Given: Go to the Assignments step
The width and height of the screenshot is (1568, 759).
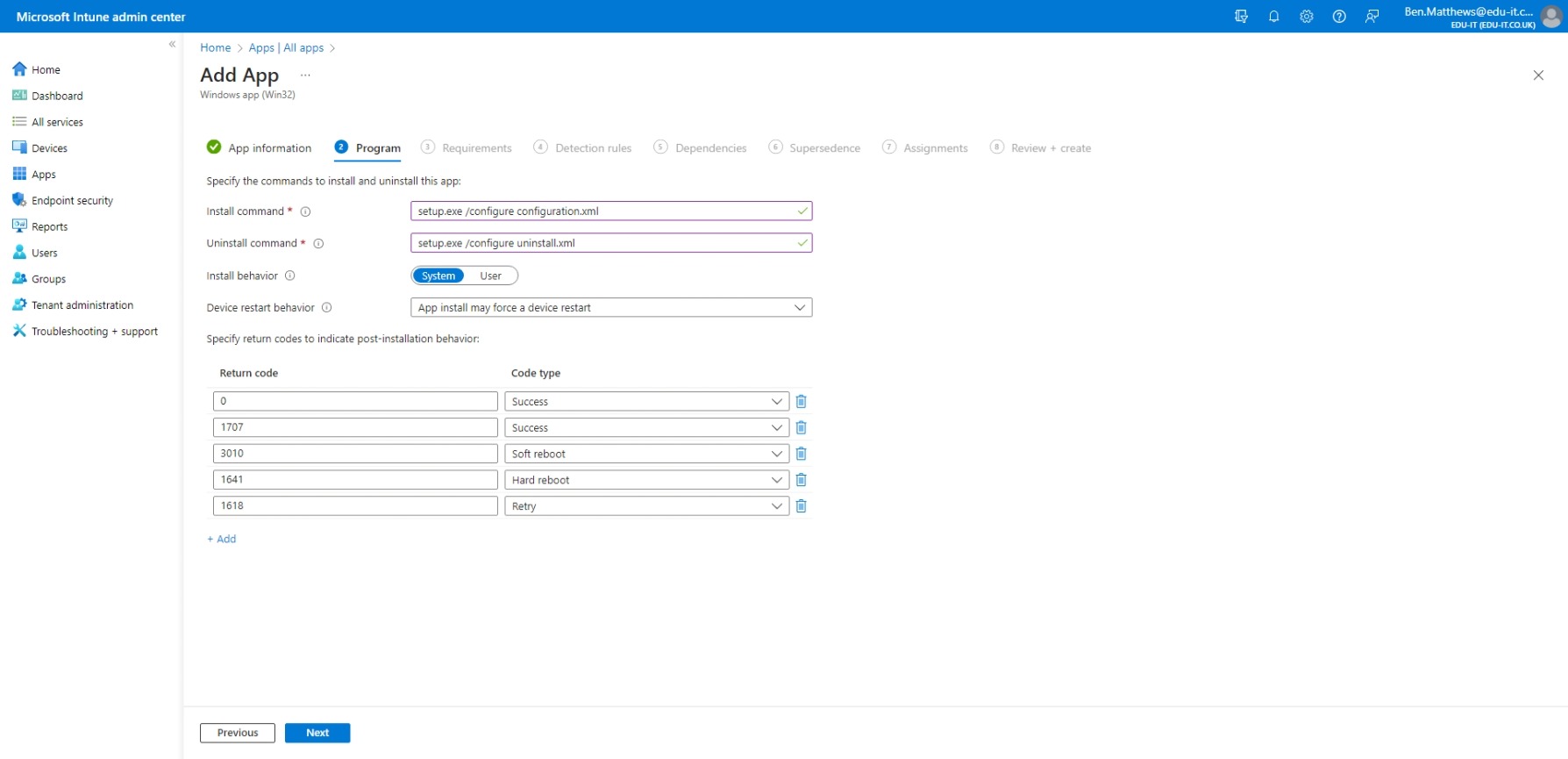Looking at the screenshot, I should 925,147.
